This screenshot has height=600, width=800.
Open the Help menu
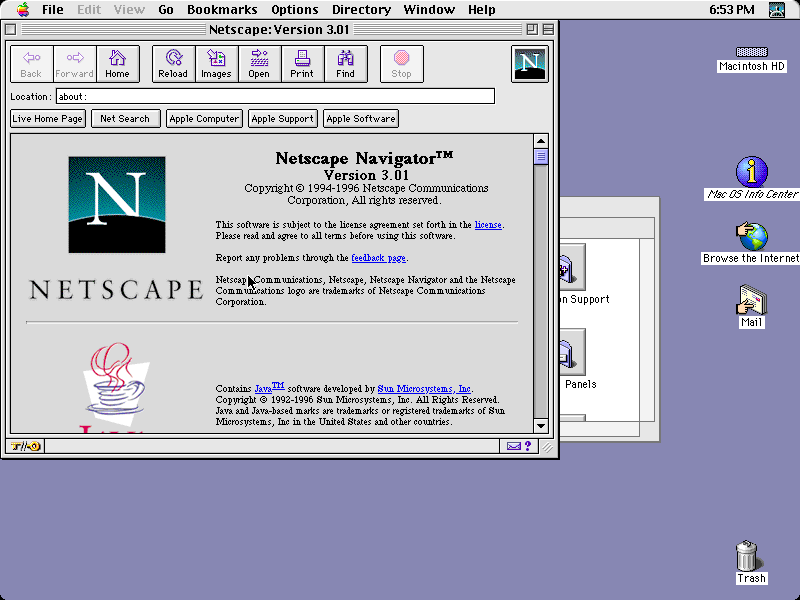pos(482,9)
